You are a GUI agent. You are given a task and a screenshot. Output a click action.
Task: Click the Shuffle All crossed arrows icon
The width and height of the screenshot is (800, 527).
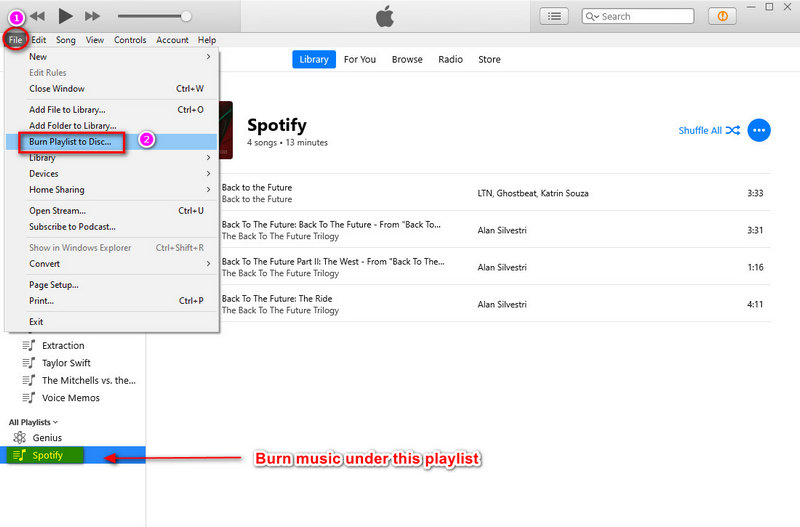733,130
